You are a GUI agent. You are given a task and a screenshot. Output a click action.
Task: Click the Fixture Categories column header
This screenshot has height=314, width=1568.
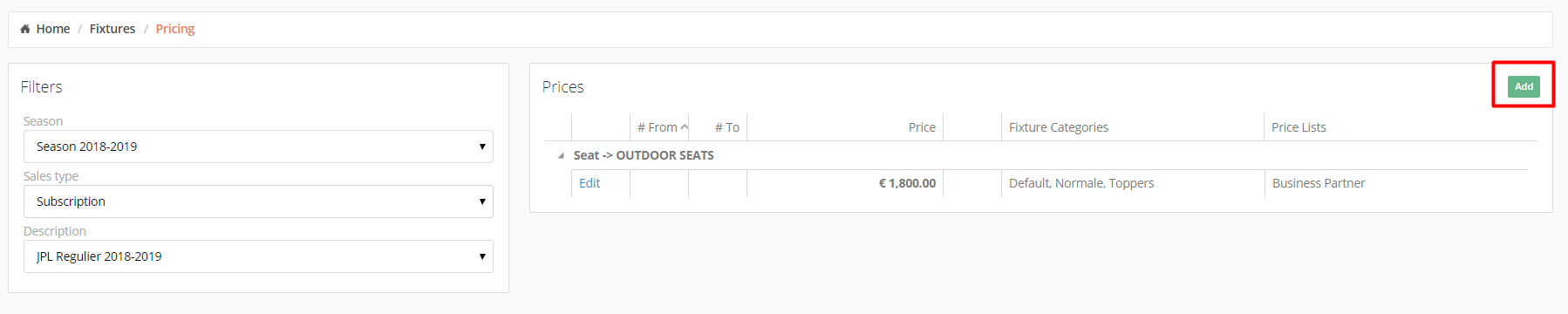pos(1059,127)
